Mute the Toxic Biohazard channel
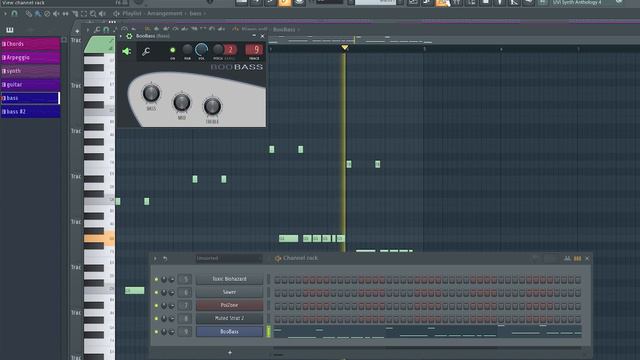640x360 pixels. (156, 280)
